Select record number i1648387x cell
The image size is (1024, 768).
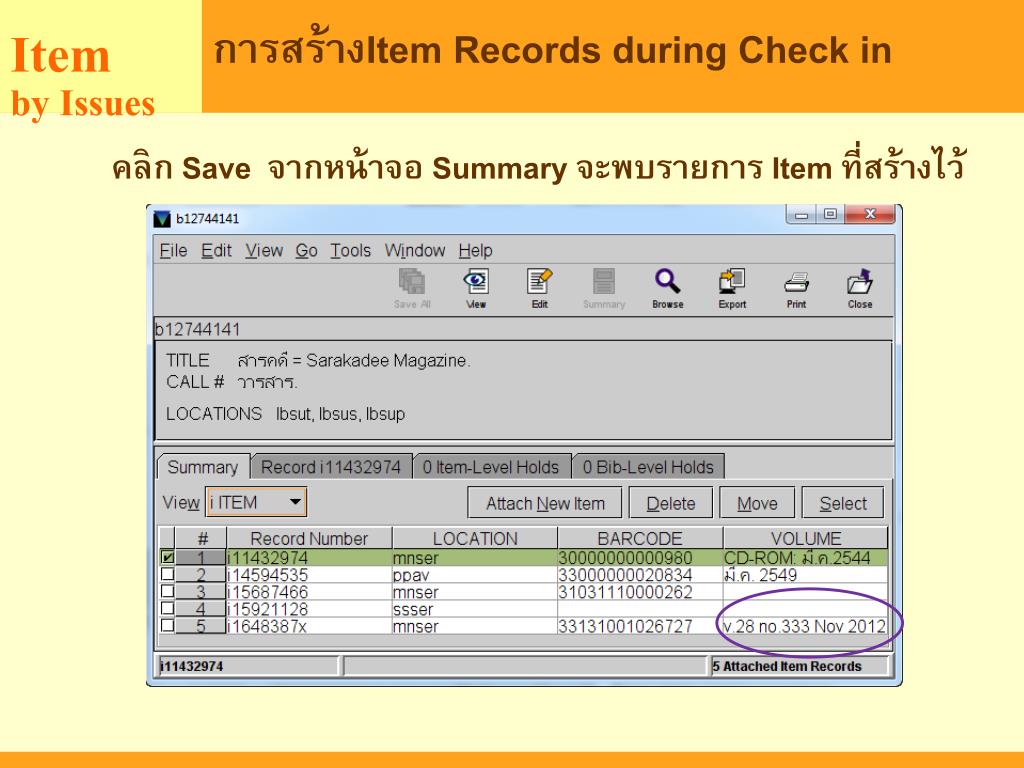tap(309, 626)
